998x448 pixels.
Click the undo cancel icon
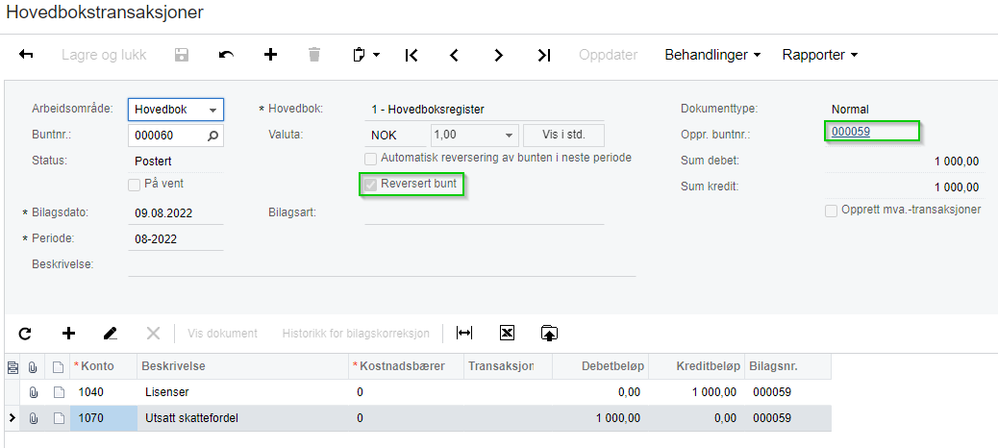point(226,55)
